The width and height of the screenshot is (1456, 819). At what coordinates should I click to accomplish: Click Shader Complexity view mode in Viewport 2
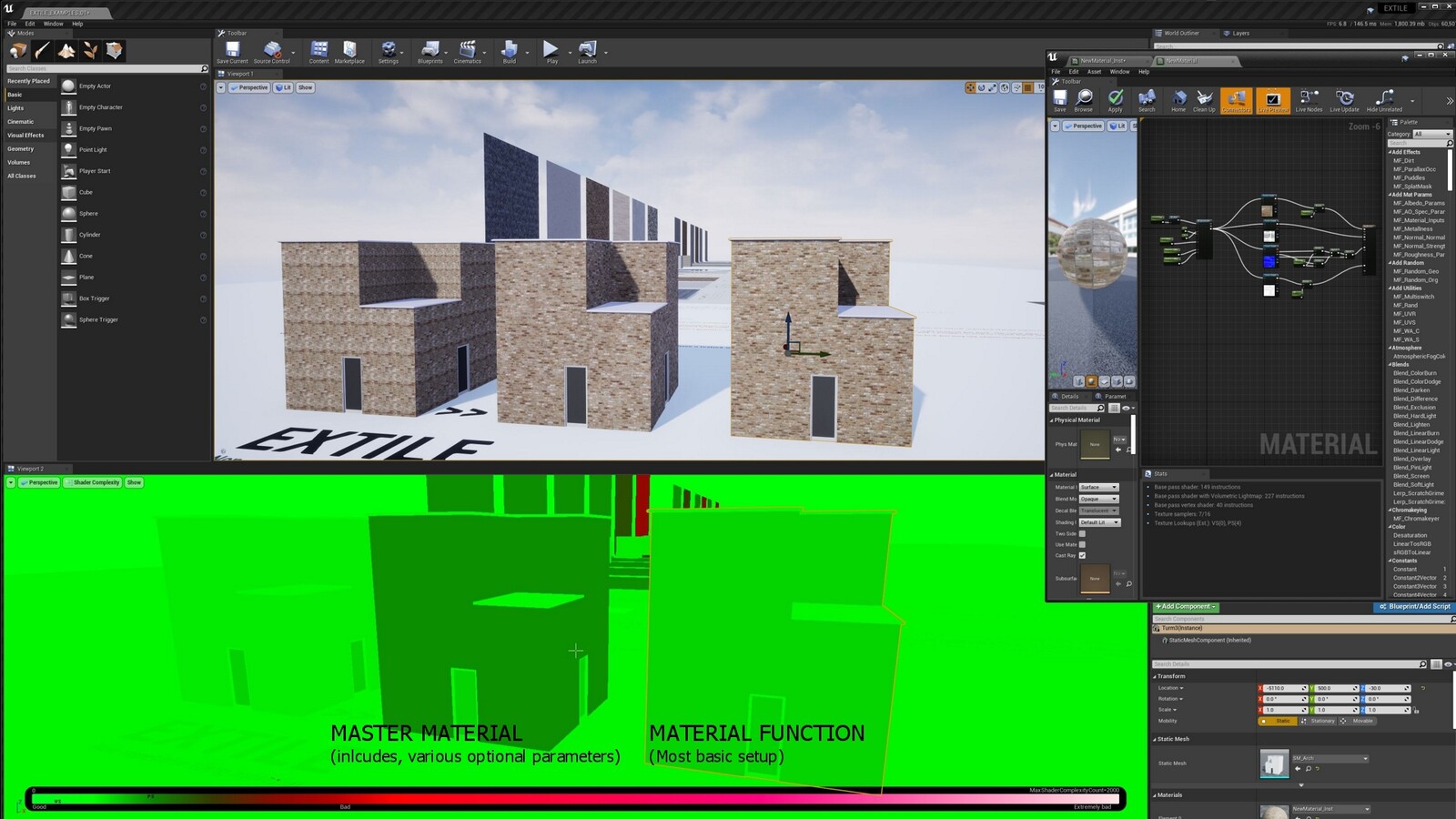coord(92,482)
